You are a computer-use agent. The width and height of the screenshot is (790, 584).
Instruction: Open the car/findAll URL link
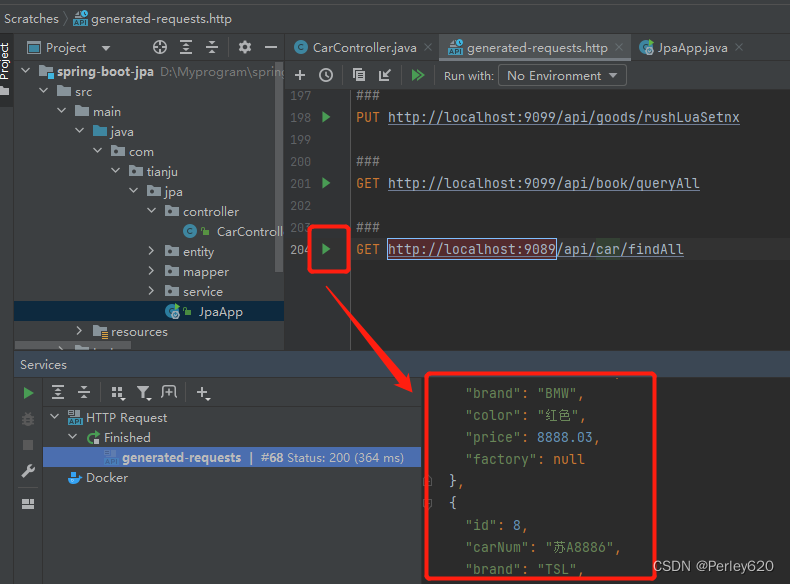coord(535,249)
